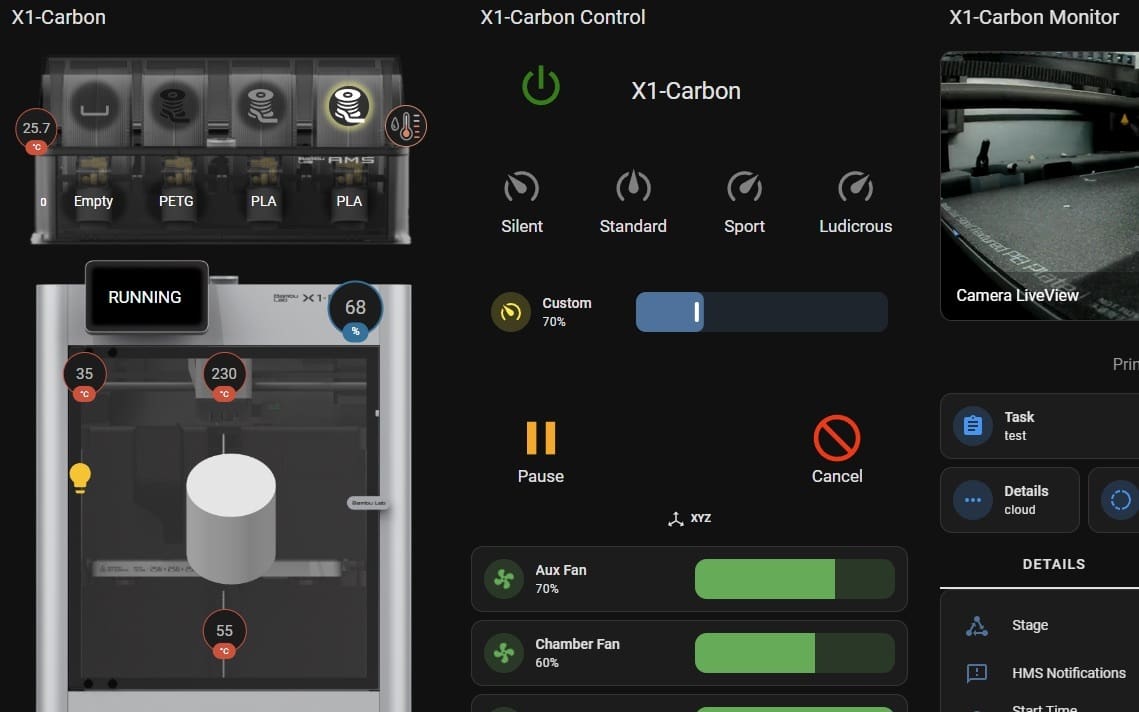Click the Details three-dots icon
The width and height of the screenshot is (1139, 712).
973,500
